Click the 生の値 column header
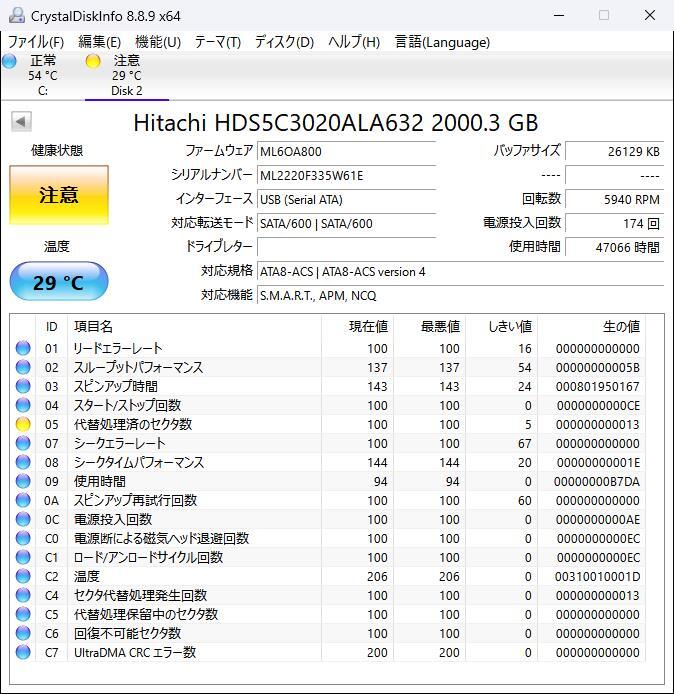674x694 pixels. (x=591, y=326)
